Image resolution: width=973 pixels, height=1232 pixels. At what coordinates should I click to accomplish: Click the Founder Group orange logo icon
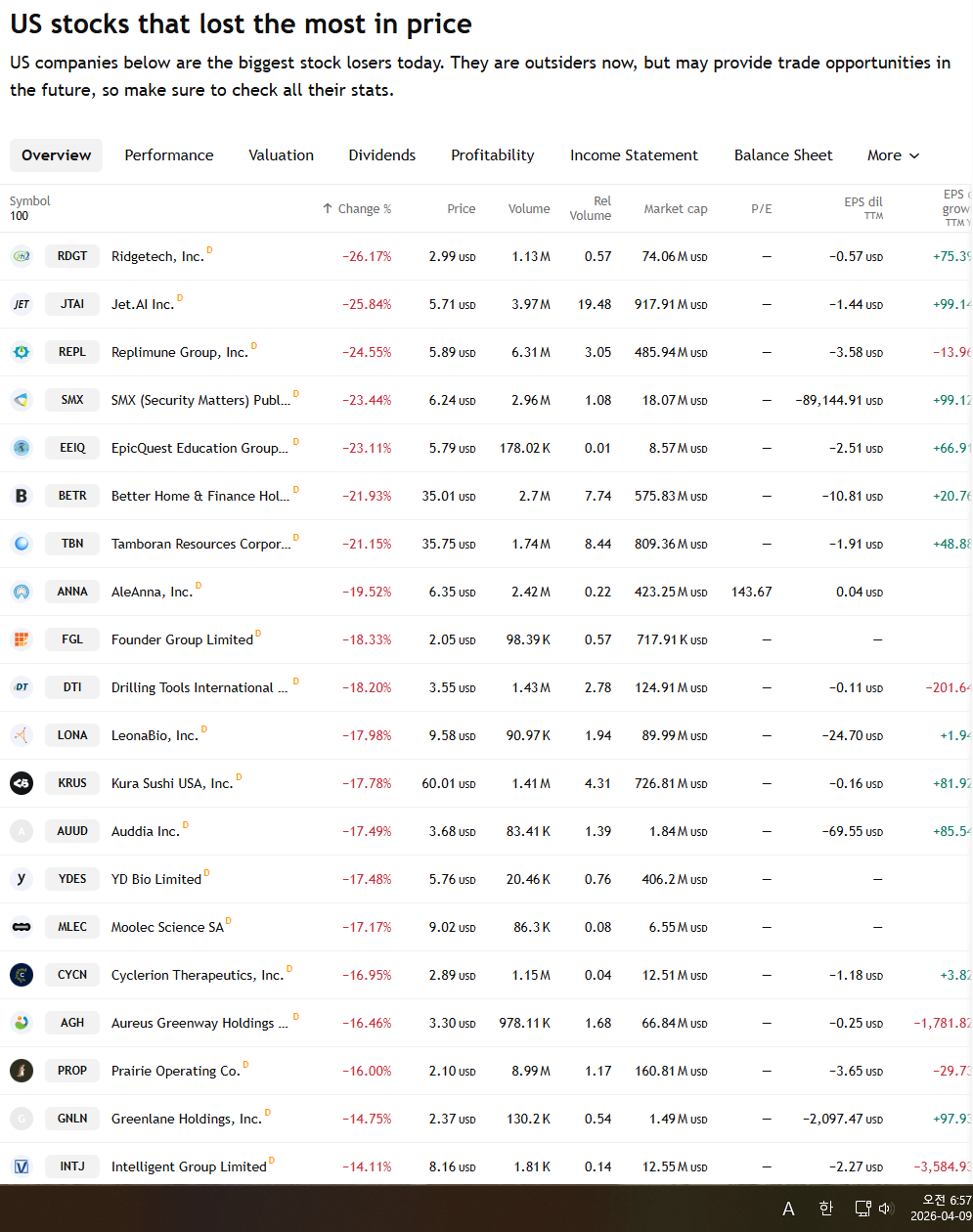22,639
